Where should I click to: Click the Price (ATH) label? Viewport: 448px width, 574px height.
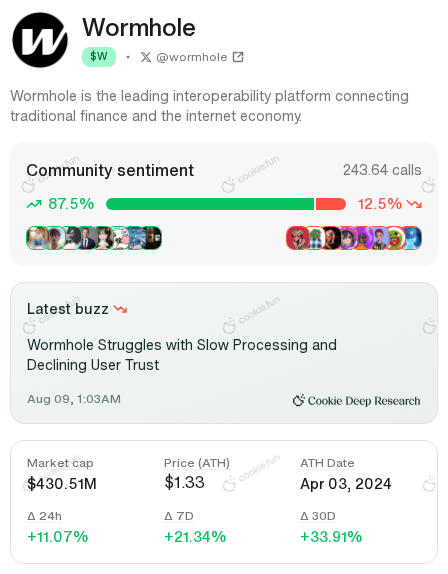pos(197,463)
